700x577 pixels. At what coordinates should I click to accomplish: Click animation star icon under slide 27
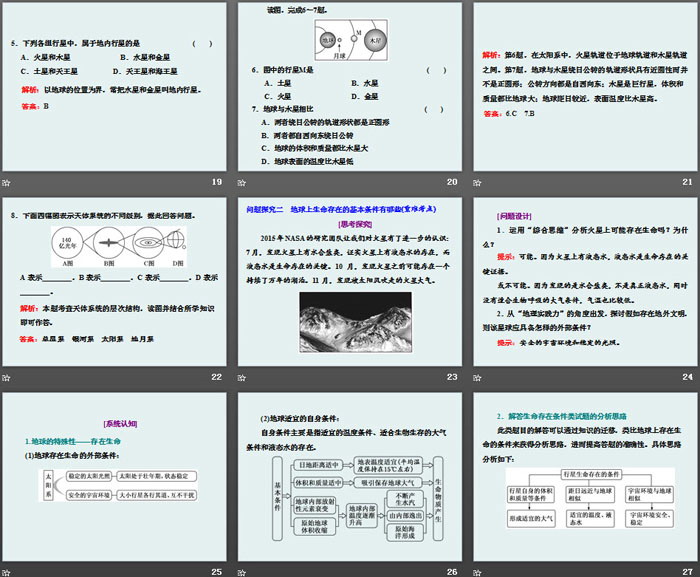pyautogui.click(x=477, y=573)
